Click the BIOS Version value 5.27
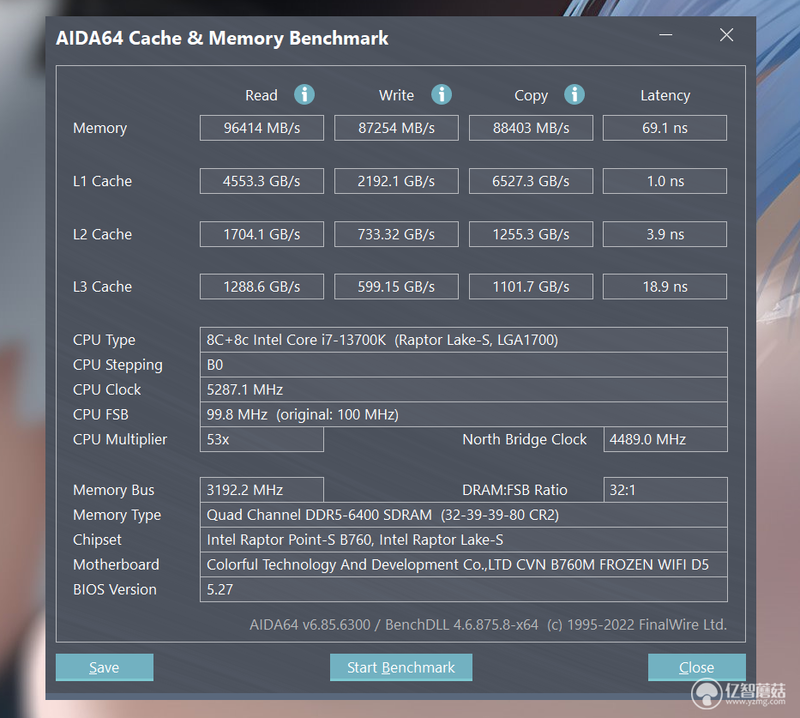Viewport: 800px width, 718px height. pyautogui.click(x=464, y=589)
